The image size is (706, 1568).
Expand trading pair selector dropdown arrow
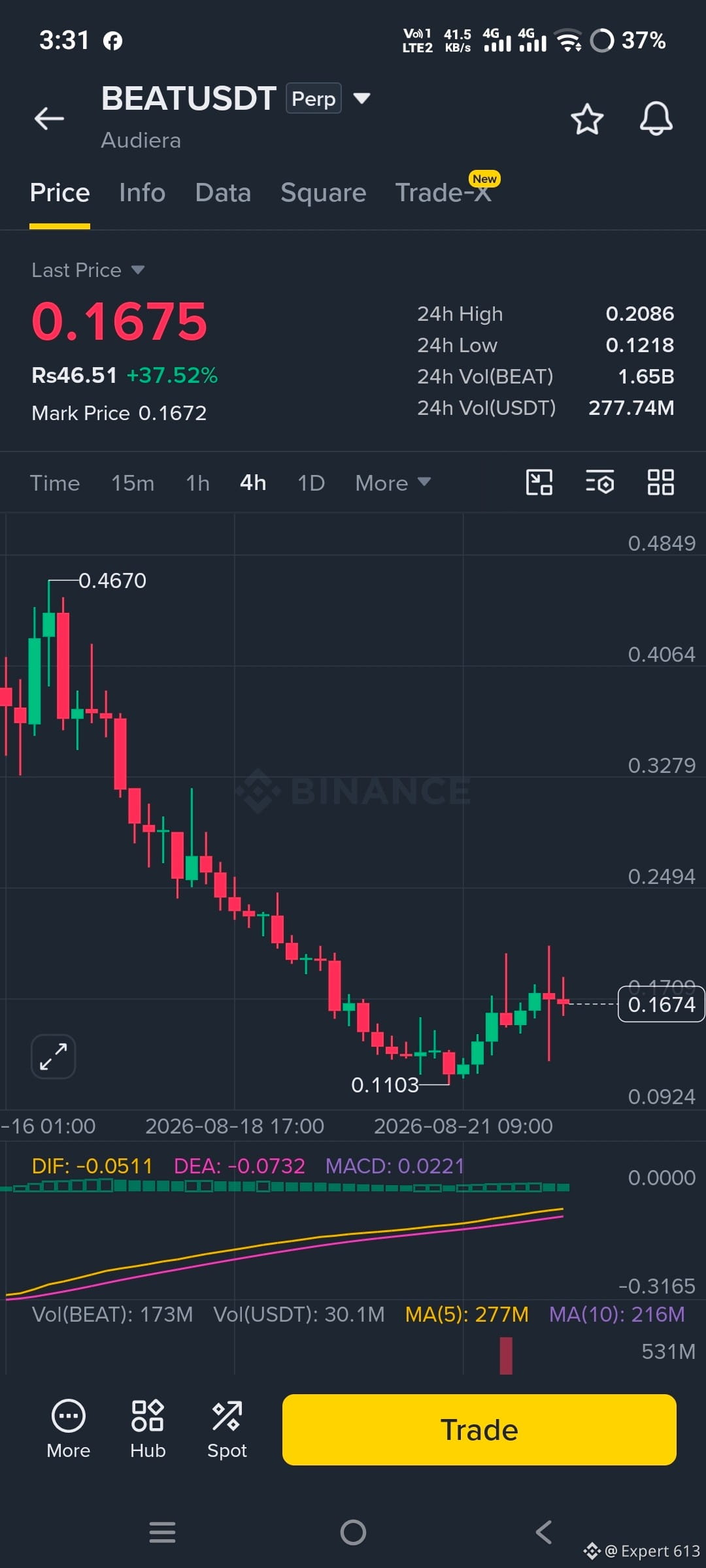361,99
